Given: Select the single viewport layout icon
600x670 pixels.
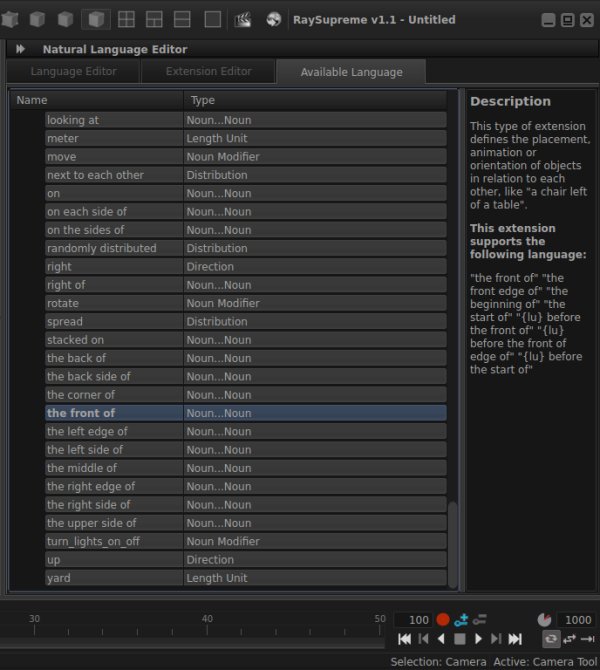Looking at the screenshot, I should click(x=213, y=19).
